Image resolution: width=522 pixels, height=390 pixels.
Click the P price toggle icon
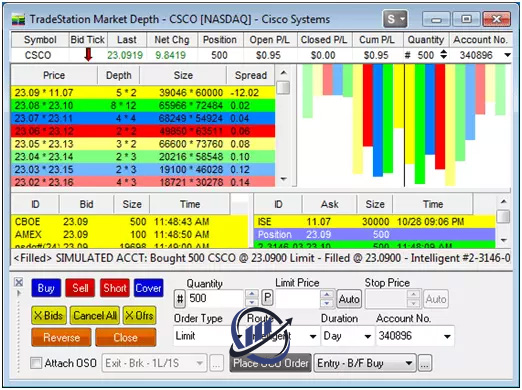[x=267, y=297]
